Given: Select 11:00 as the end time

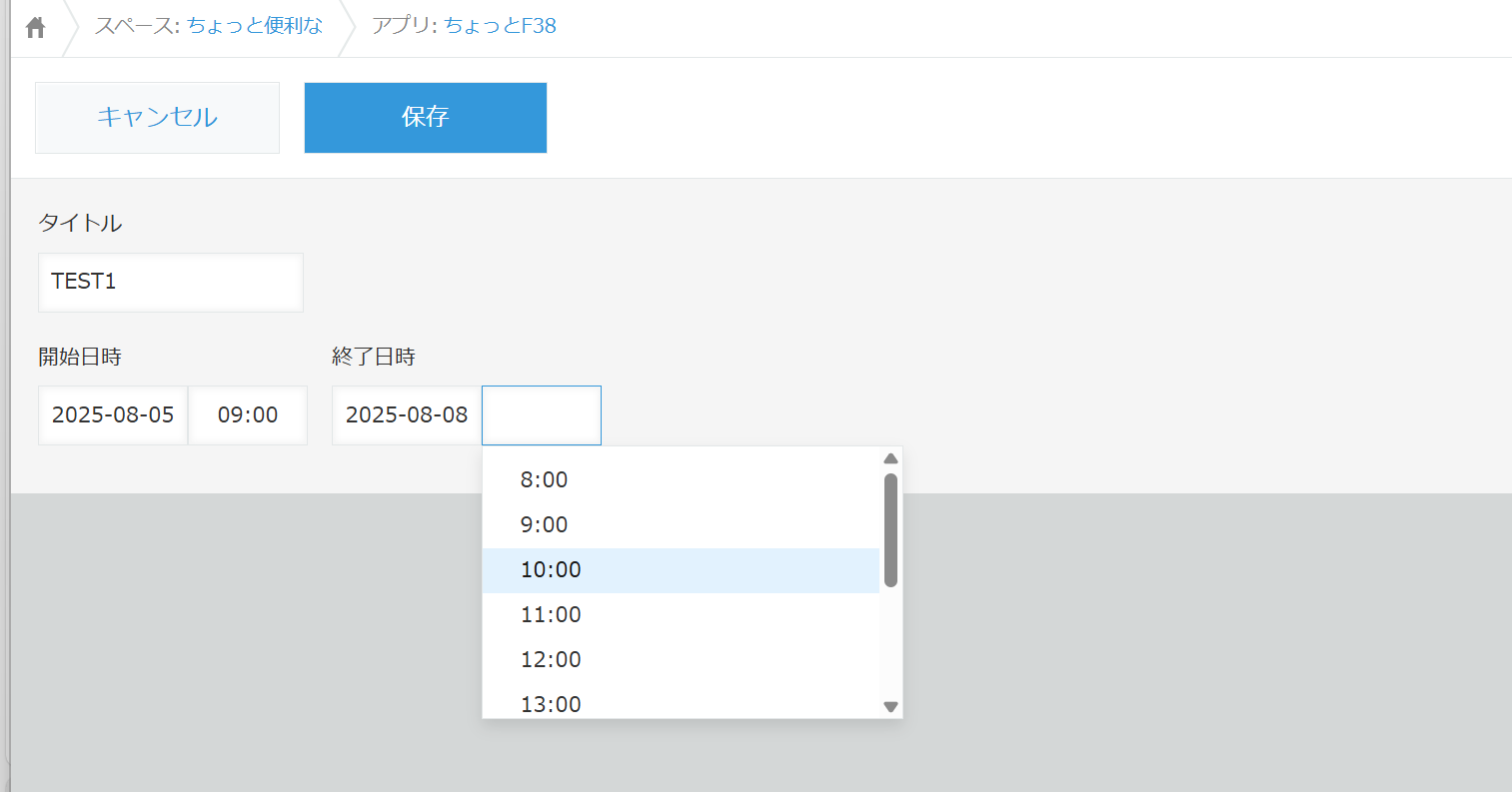Looking at the screenshot, I should tap(551, 615).
